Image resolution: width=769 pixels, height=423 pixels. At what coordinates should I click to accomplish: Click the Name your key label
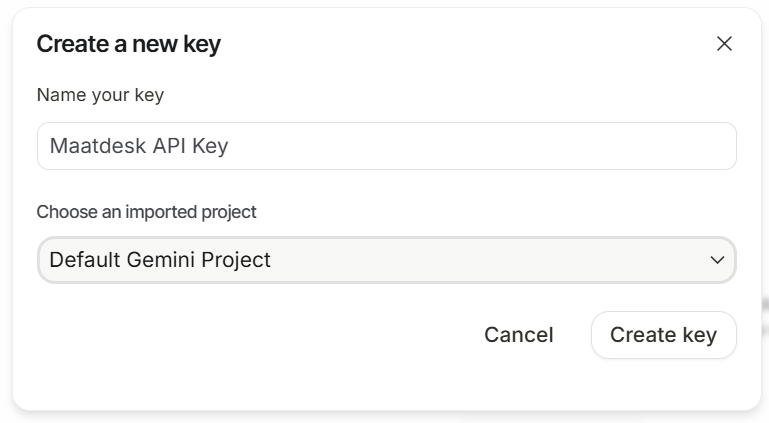click(x=100, y=95)
